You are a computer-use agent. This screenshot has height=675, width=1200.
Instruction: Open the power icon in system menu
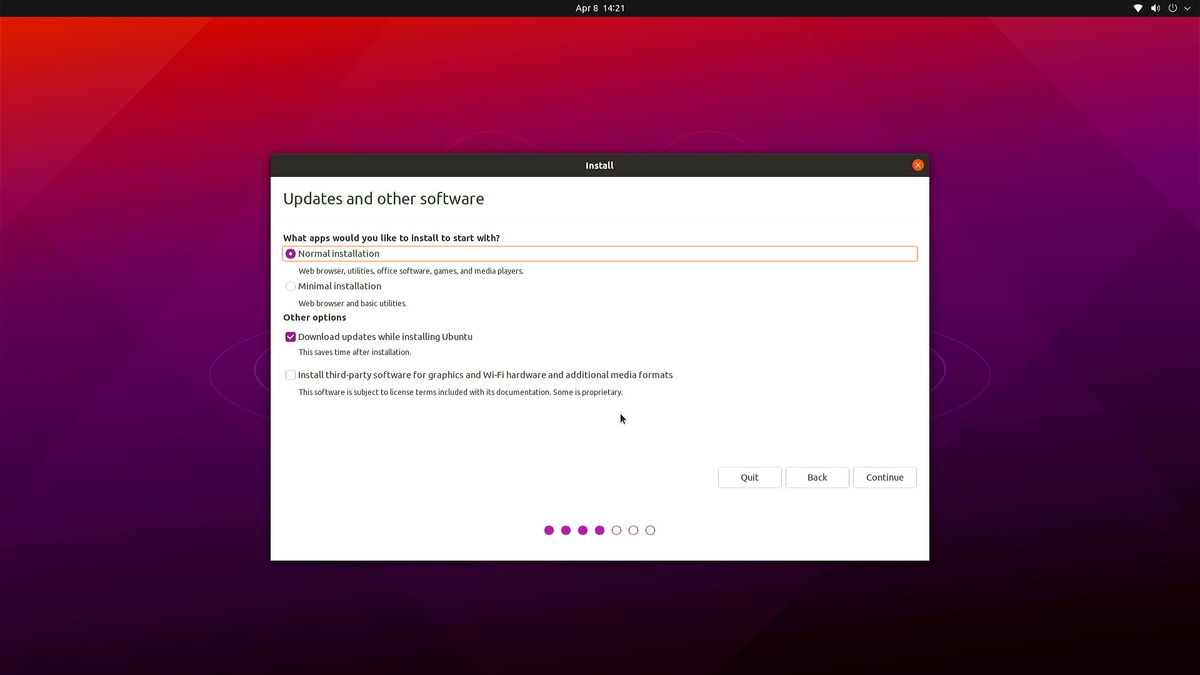(1173, 8)
